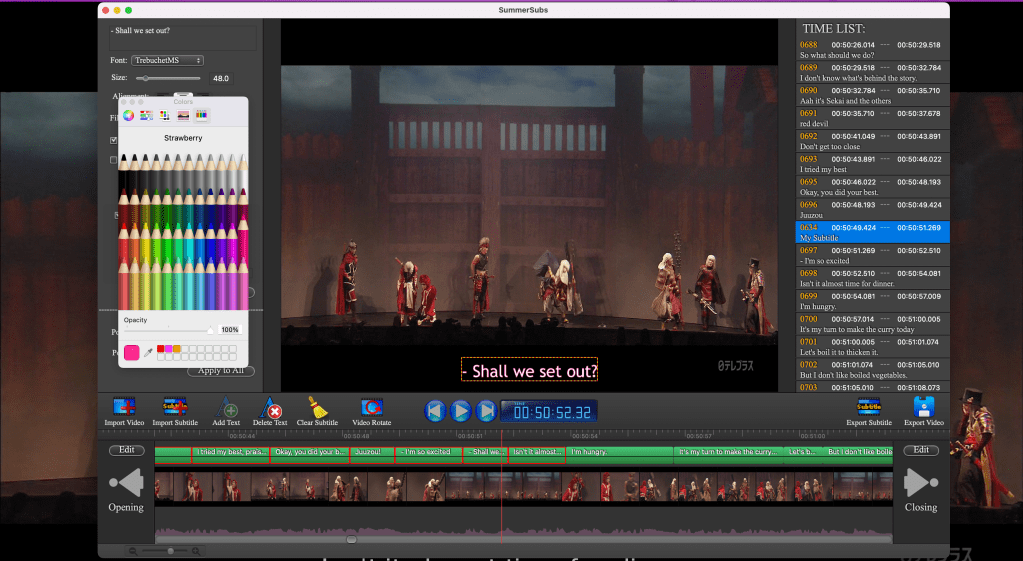The width and height of the screenshot is (1023, 561).
Task: Click the 100% opacity field
Action: [x=230, y=330]
